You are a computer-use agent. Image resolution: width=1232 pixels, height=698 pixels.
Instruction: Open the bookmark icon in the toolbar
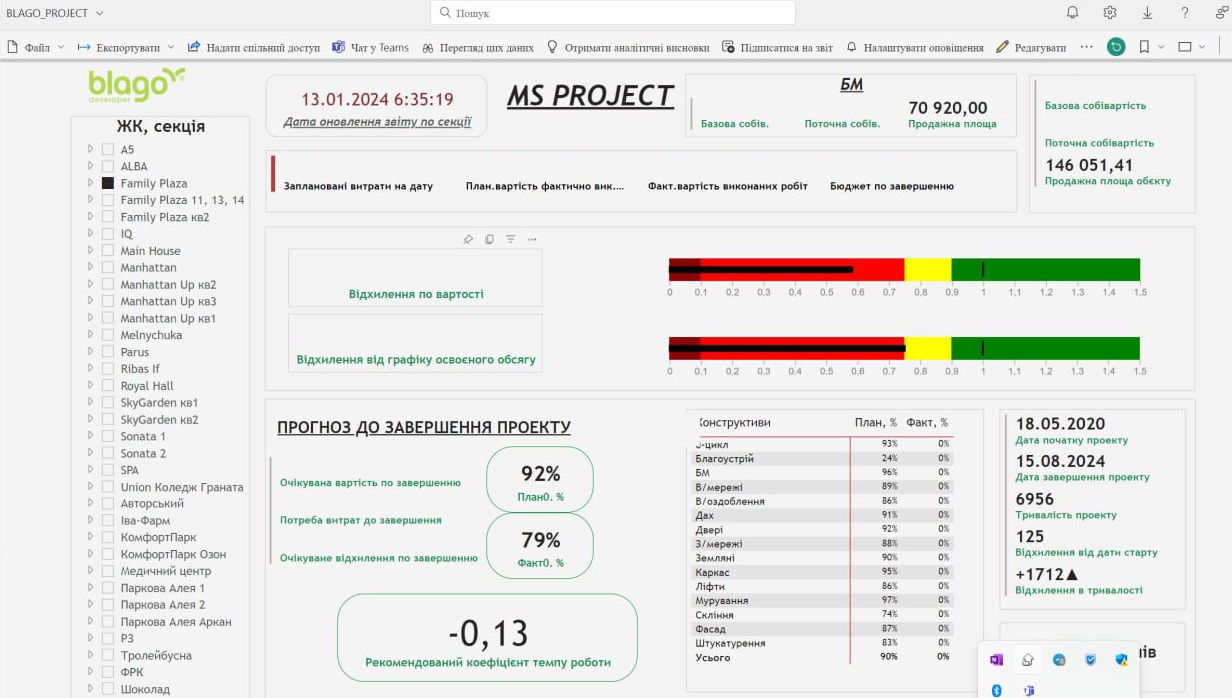click(1144, 47)
